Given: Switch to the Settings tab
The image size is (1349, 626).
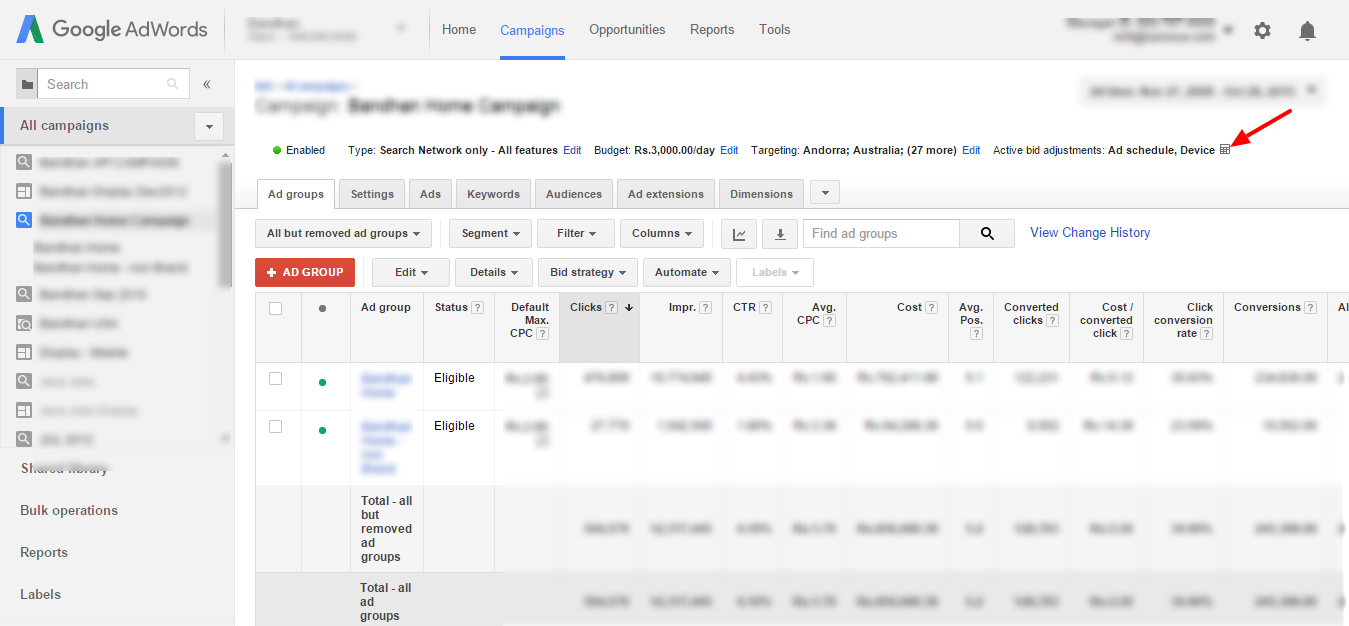Looking at the screenshot, I should coord(372,194).
